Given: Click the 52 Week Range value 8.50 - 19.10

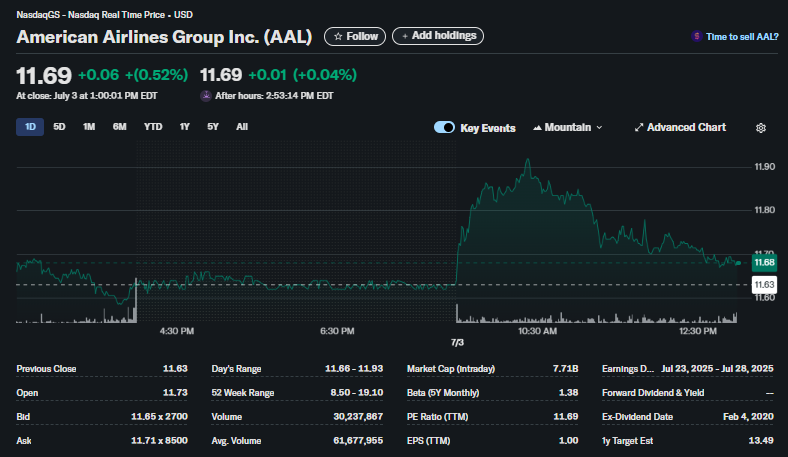Looking at the screenshot, I should pos(357,393).
